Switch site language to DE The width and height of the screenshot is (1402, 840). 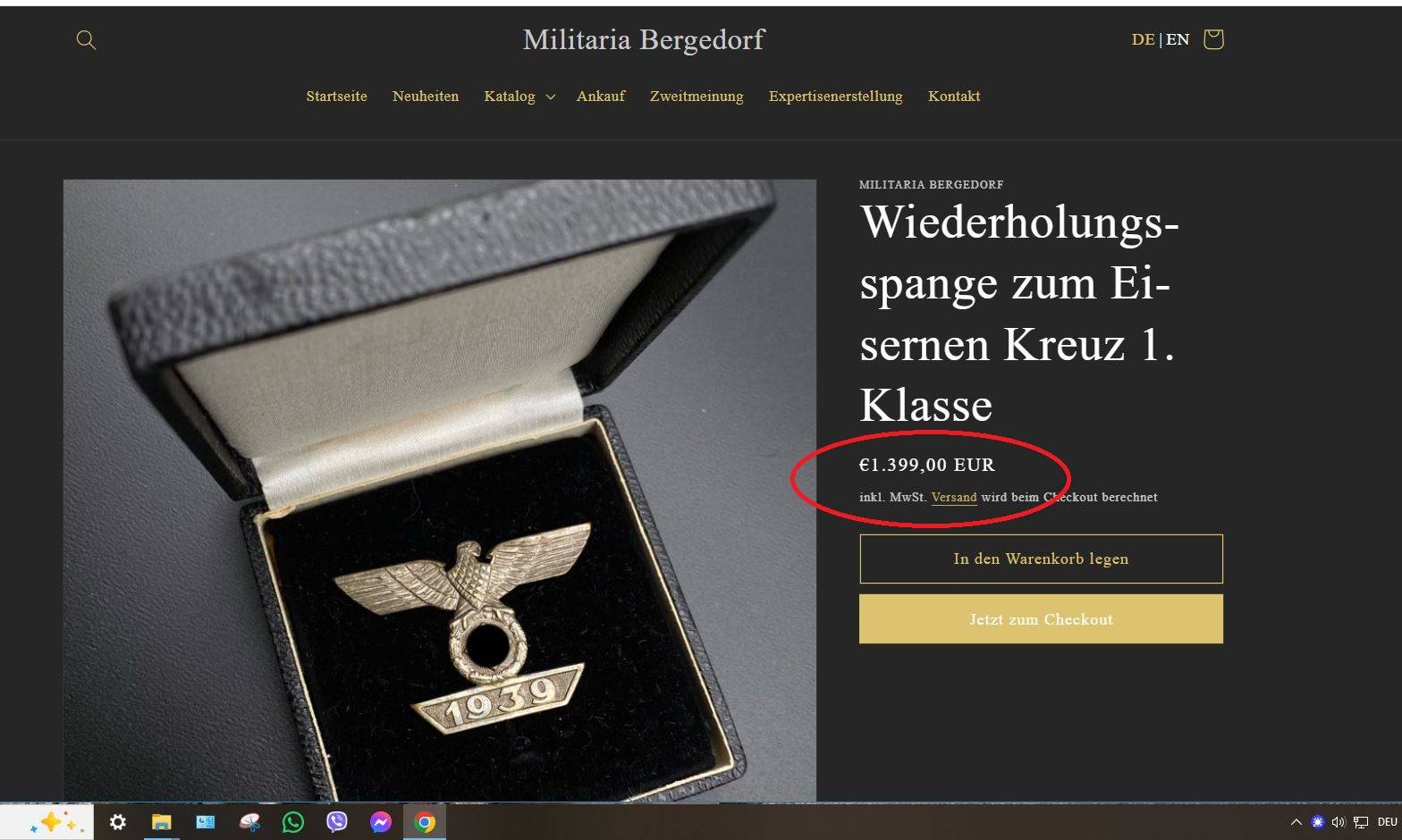tap(1143, 39)
